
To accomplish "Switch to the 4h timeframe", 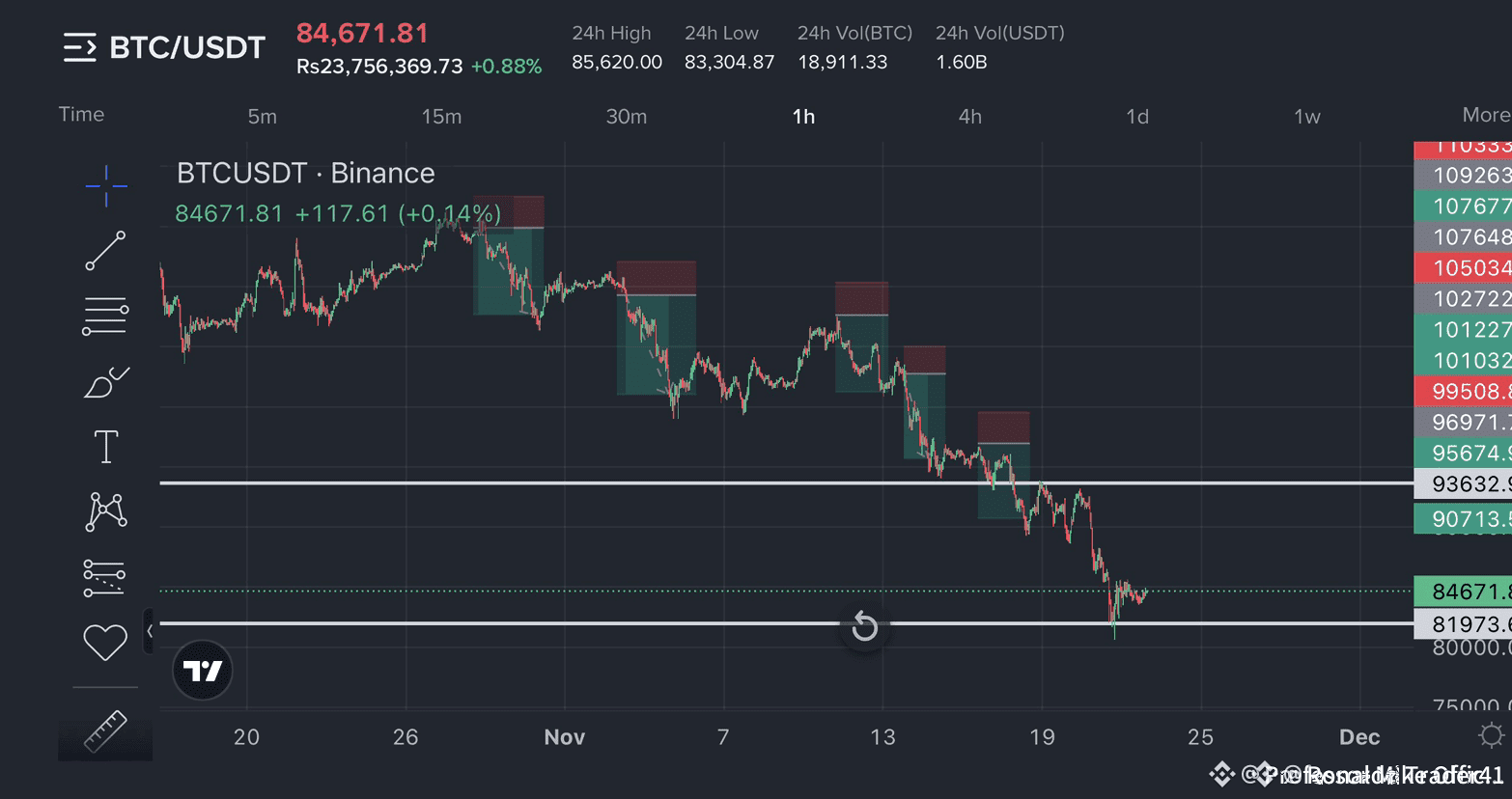I will coord(970,117).
